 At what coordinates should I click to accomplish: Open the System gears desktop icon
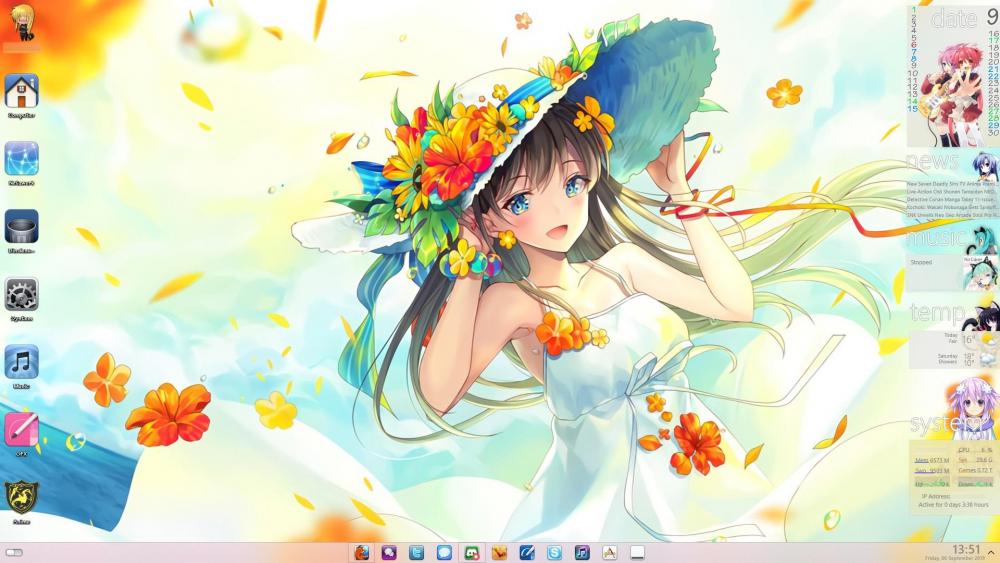pos(22,295)
